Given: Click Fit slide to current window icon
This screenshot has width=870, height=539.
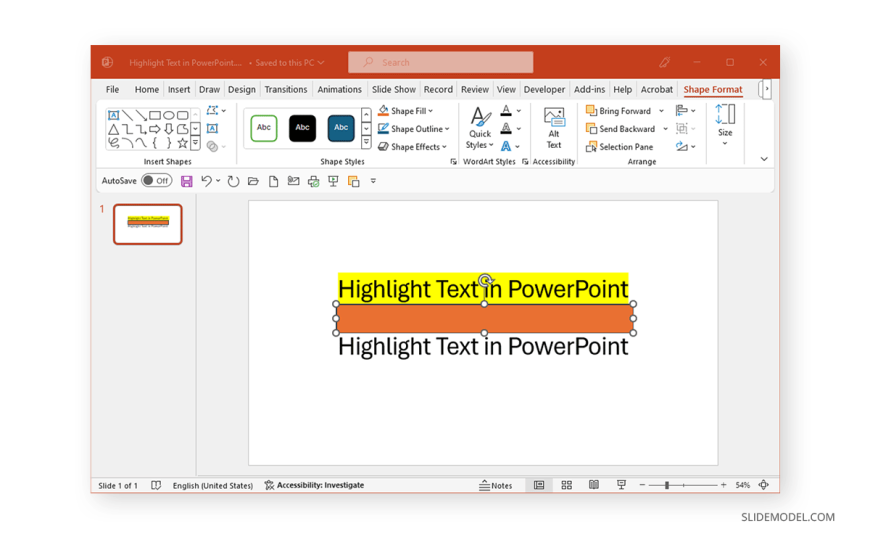Looking at the screenshot, I should (763, 485).
